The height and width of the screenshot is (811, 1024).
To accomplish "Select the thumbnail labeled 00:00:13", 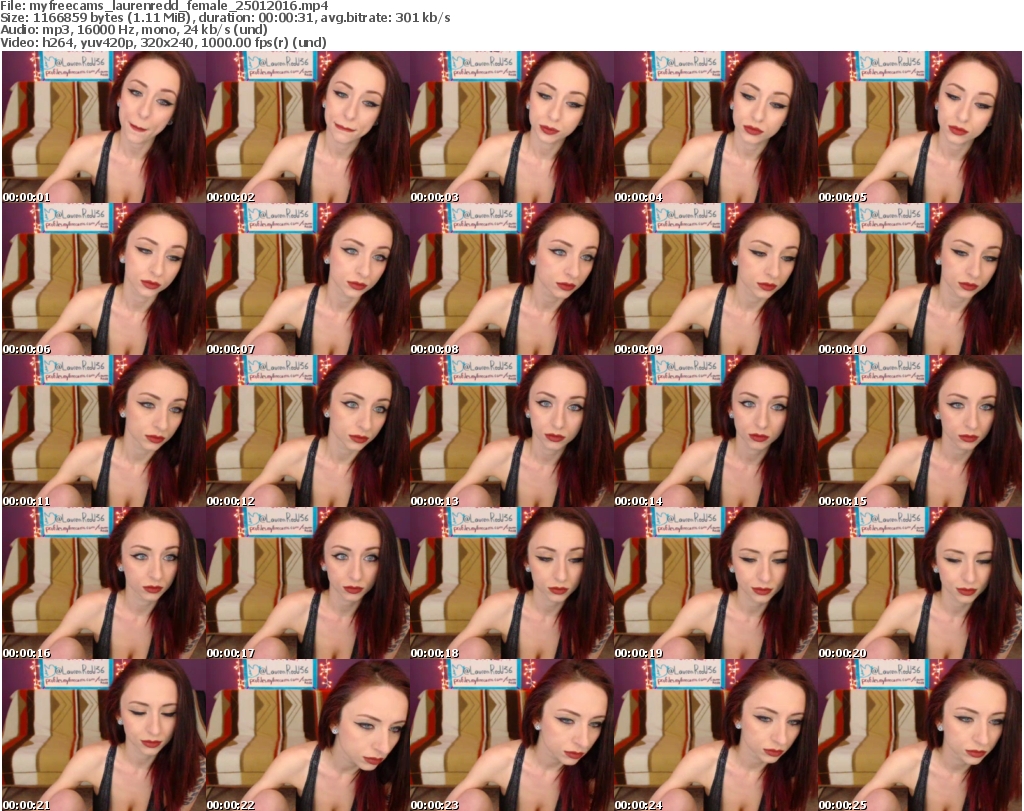I will 511,432.
